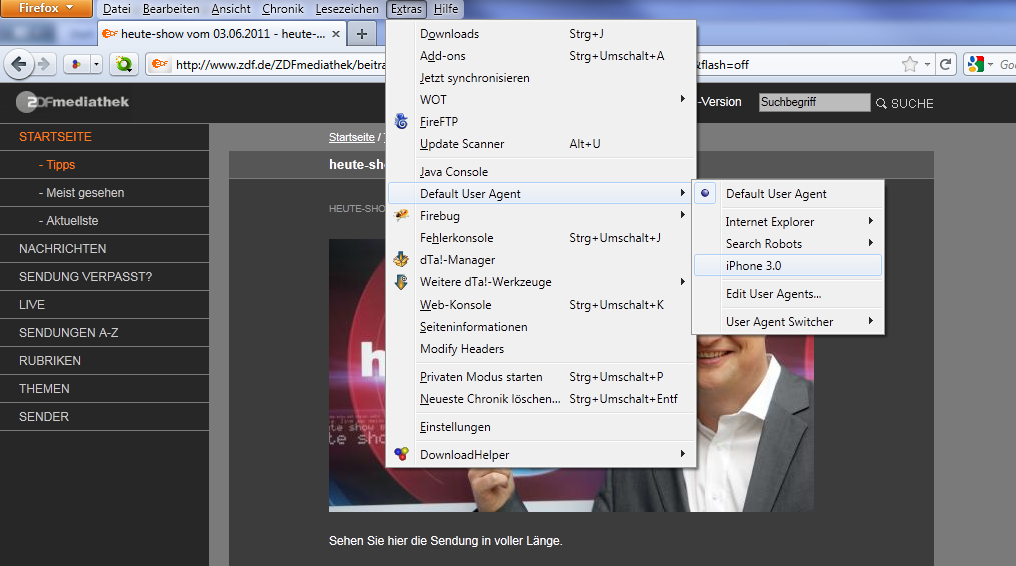Open dropdown next to the DownloadHelper toolbar icon
This screenshot has height=566, width=1016.
[97, 64]
